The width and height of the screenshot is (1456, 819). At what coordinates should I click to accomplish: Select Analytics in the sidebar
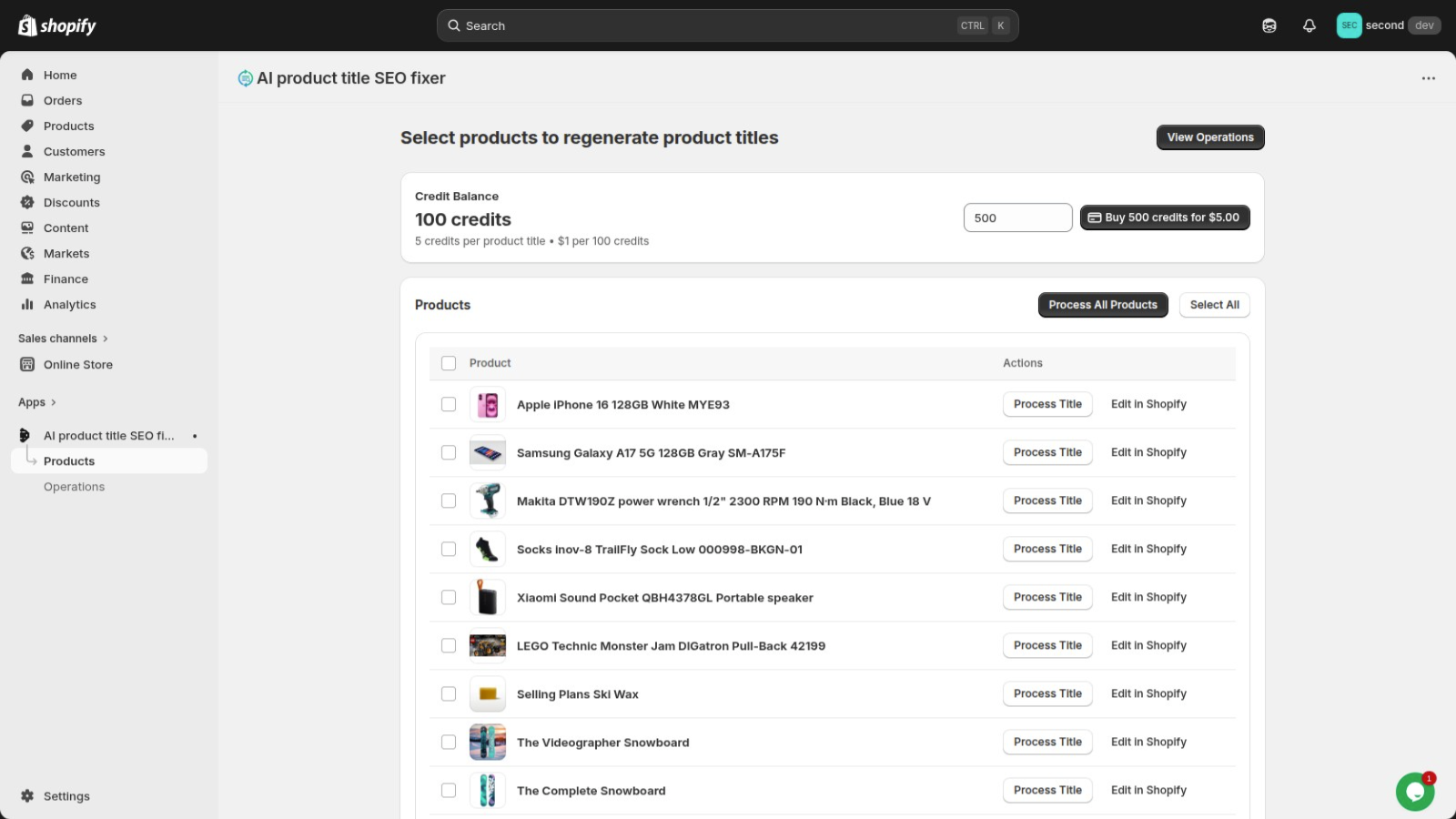click(x=67, y=304)
